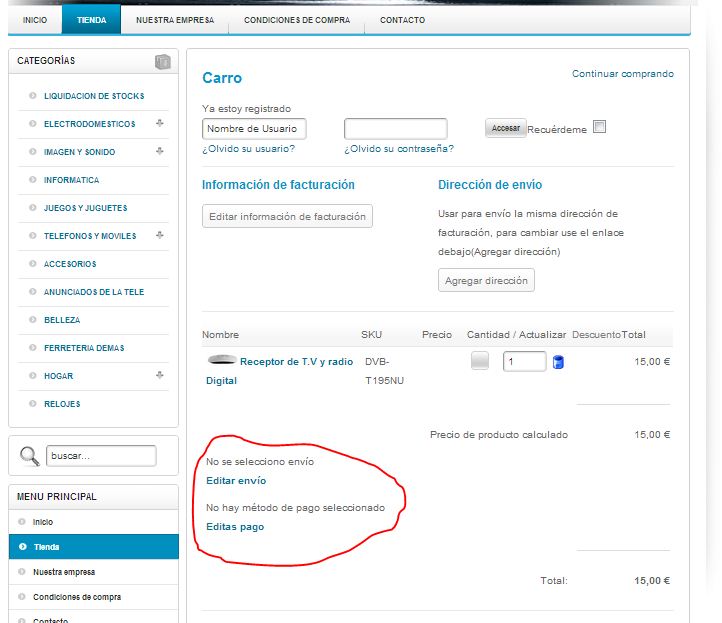Open Juegos y Juguetes category

[x=86, y=208]
